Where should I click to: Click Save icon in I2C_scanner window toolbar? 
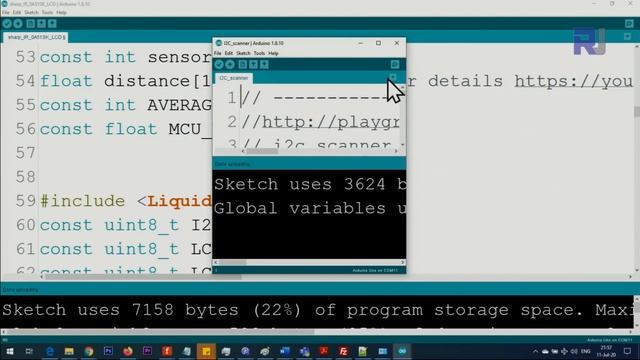click(x=264, y=64)
